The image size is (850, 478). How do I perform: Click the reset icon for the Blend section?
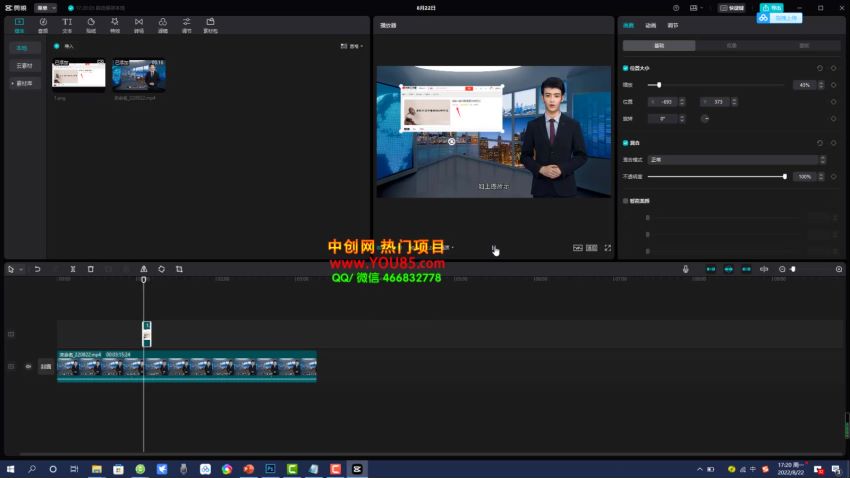pyautogui.click(x=820, y=143)
